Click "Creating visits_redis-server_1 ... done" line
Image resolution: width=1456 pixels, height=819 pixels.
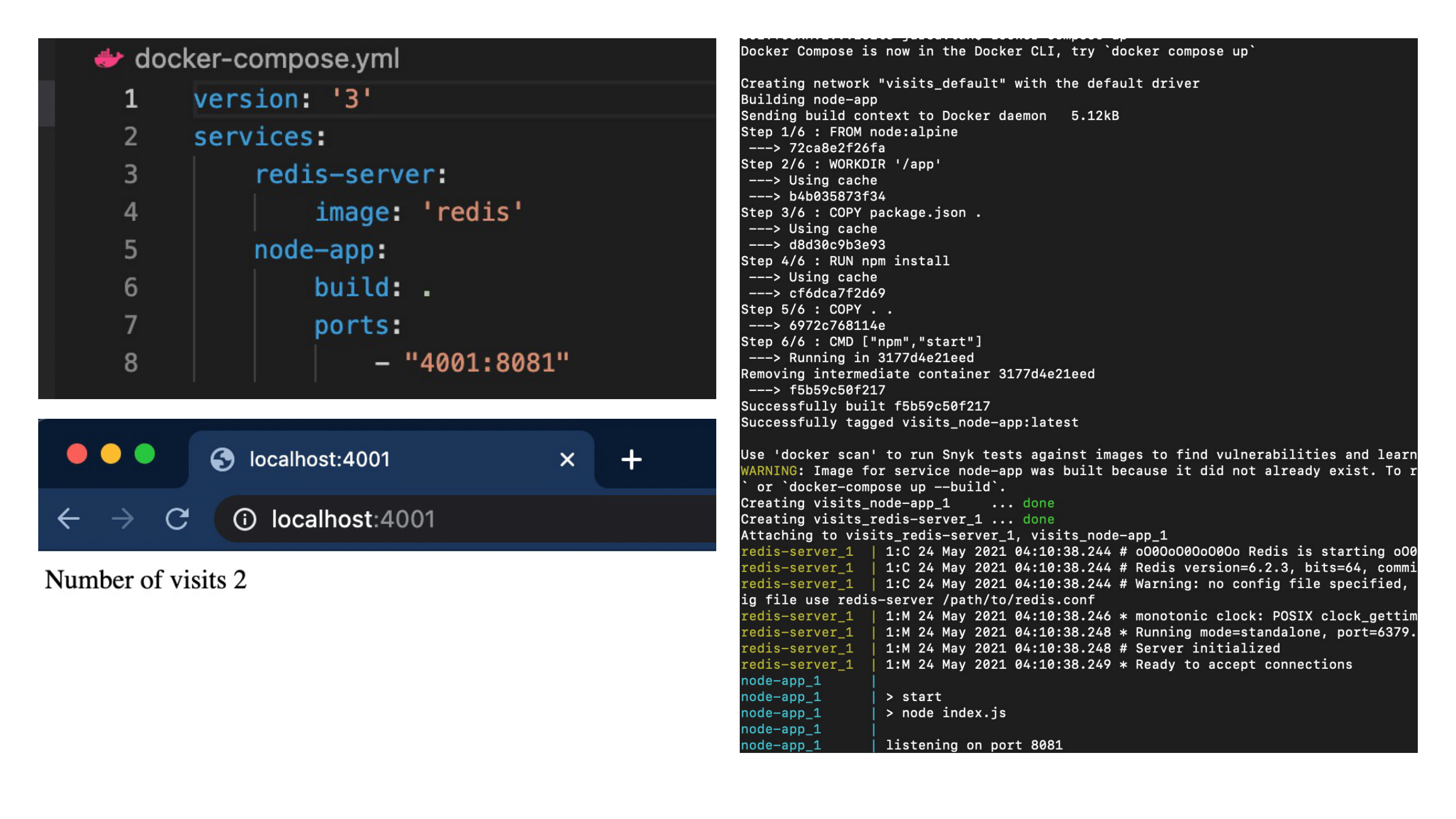tap(897, 519)
